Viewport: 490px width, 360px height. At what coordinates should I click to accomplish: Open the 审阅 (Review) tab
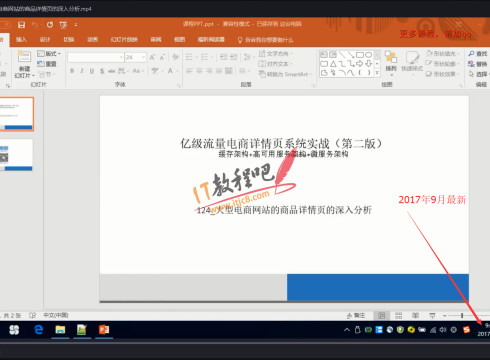click(156, 40)
